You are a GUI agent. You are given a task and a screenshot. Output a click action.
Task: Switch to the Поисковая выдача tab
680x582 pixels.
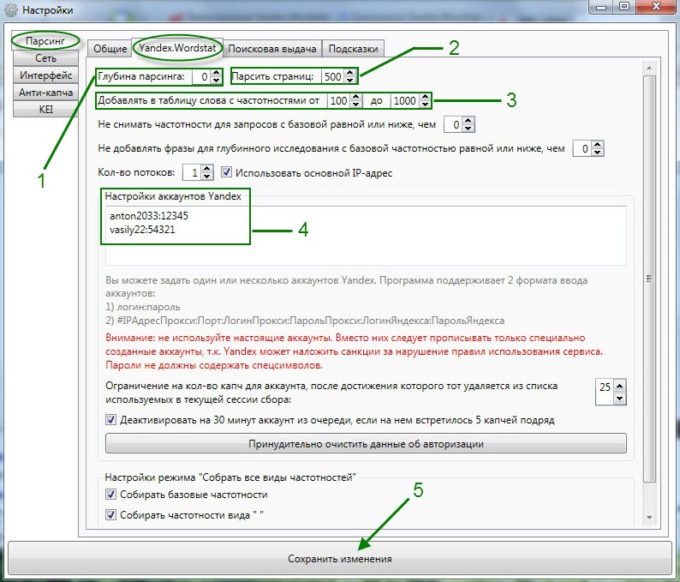point(272,49)
